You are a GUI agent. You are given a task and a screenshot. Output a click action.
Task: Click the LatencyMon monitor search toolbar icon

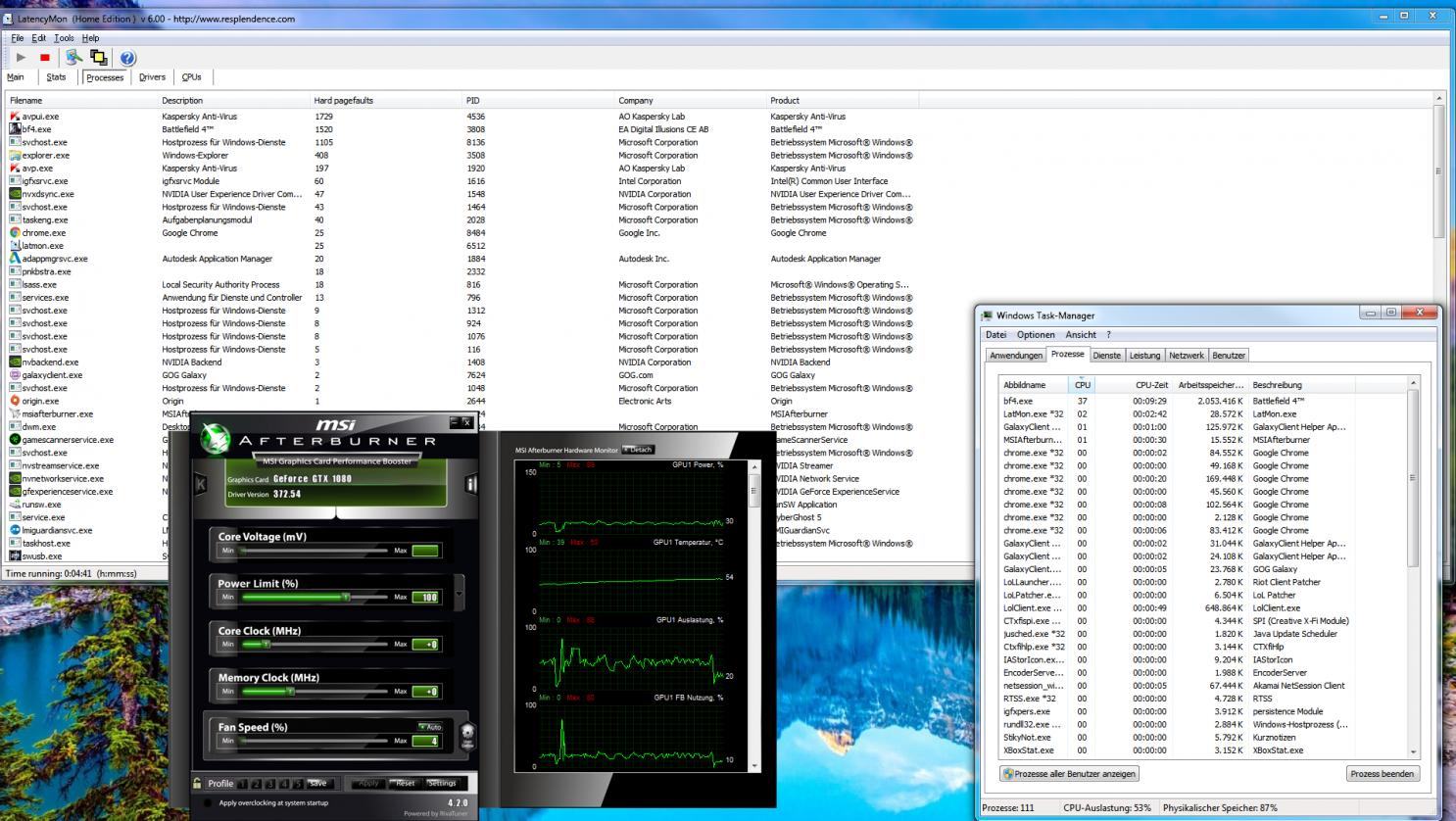(x=73, y=58)
